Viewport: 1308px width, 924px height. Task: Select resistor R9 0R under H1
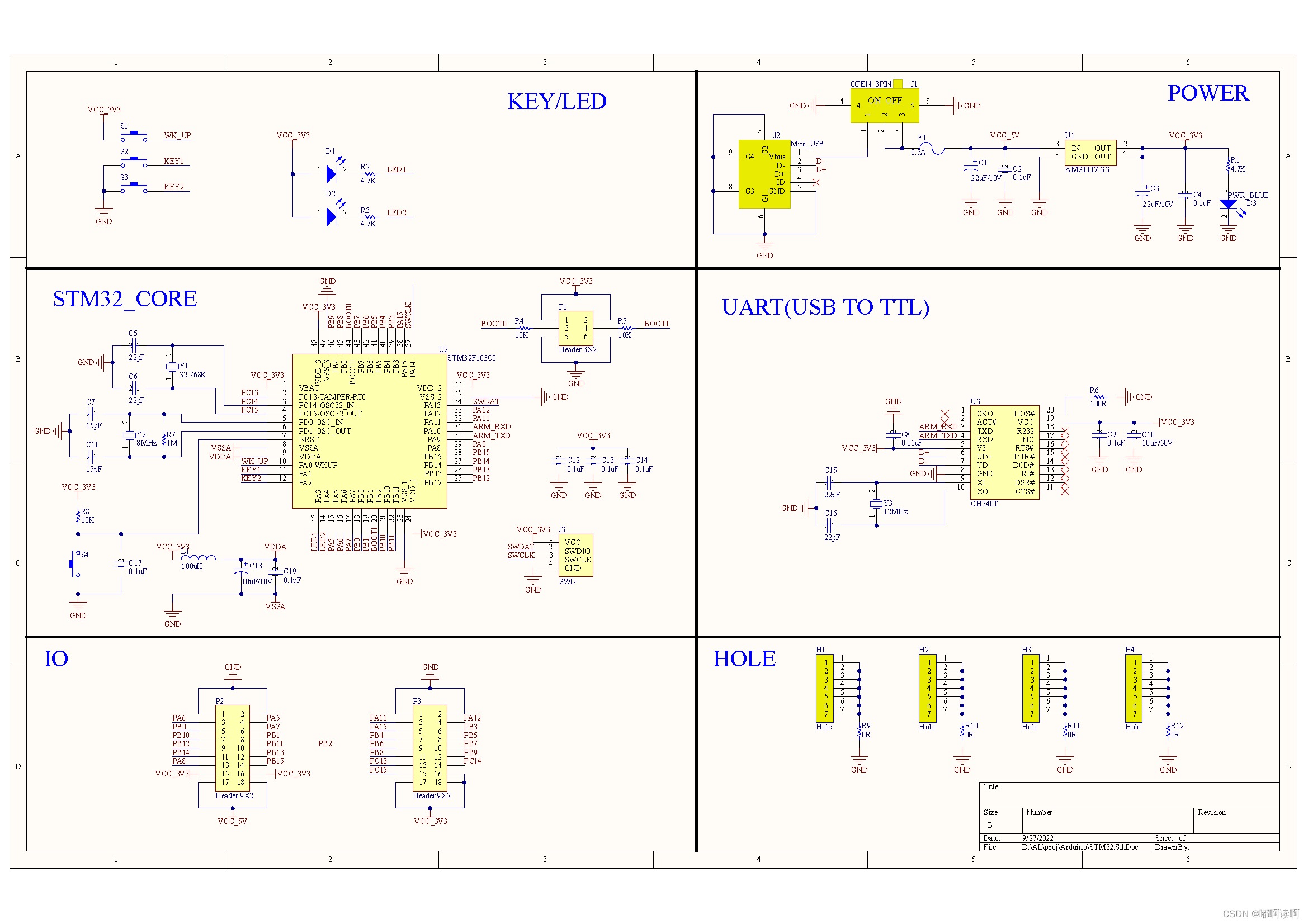point(859,731)
